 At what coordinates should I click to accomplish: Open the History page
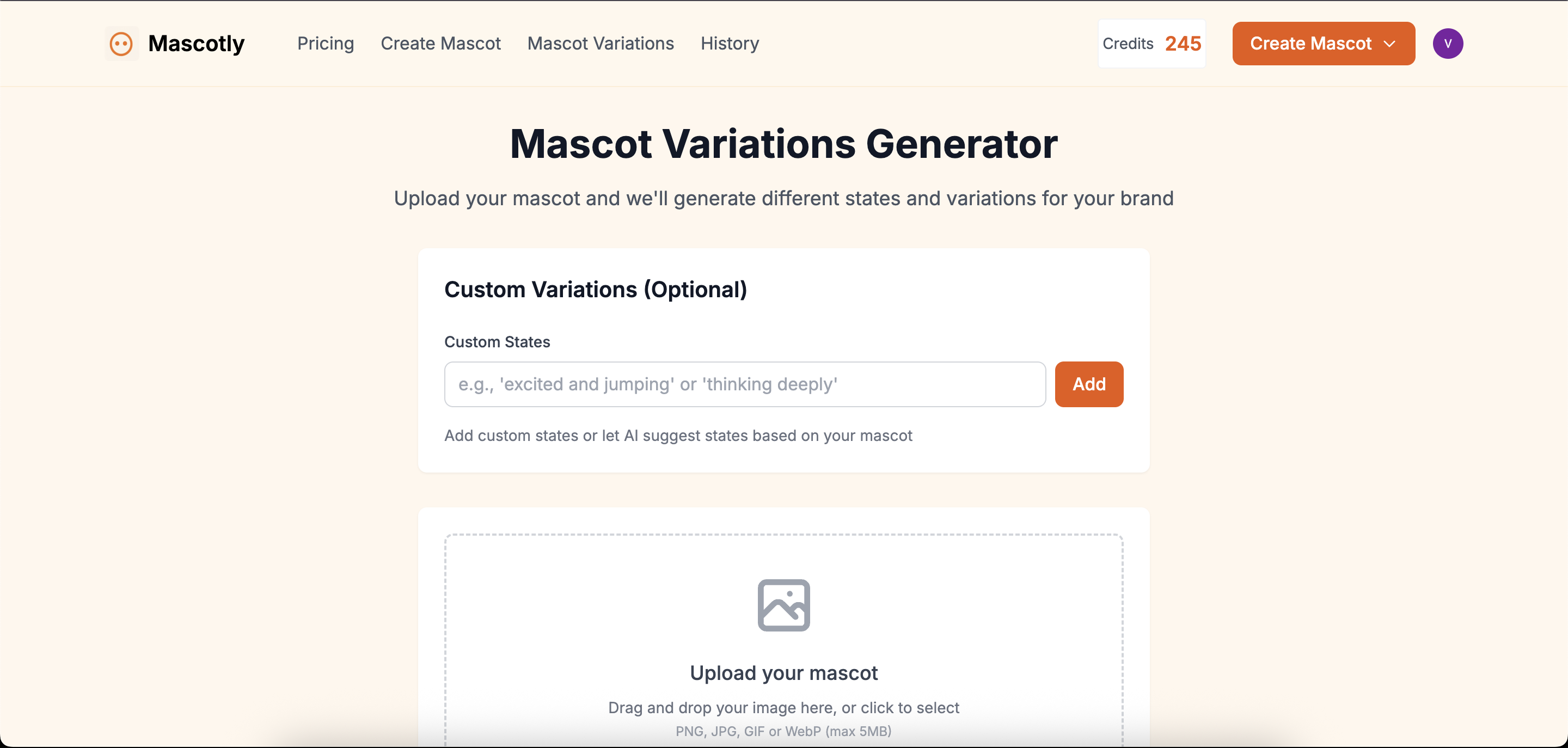pos(729,44)
